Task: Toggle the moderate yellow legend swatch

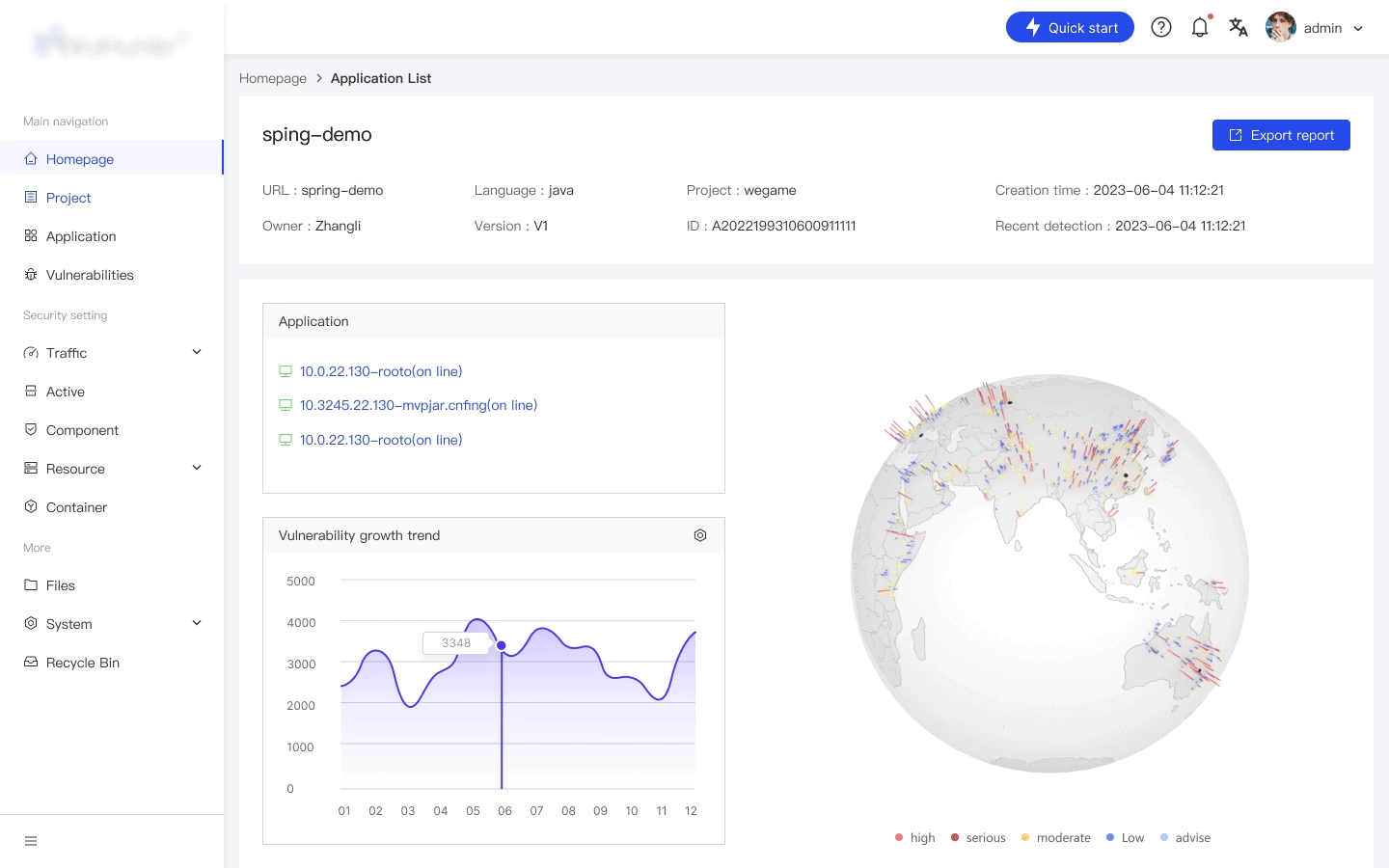Action: [1025, 837]
